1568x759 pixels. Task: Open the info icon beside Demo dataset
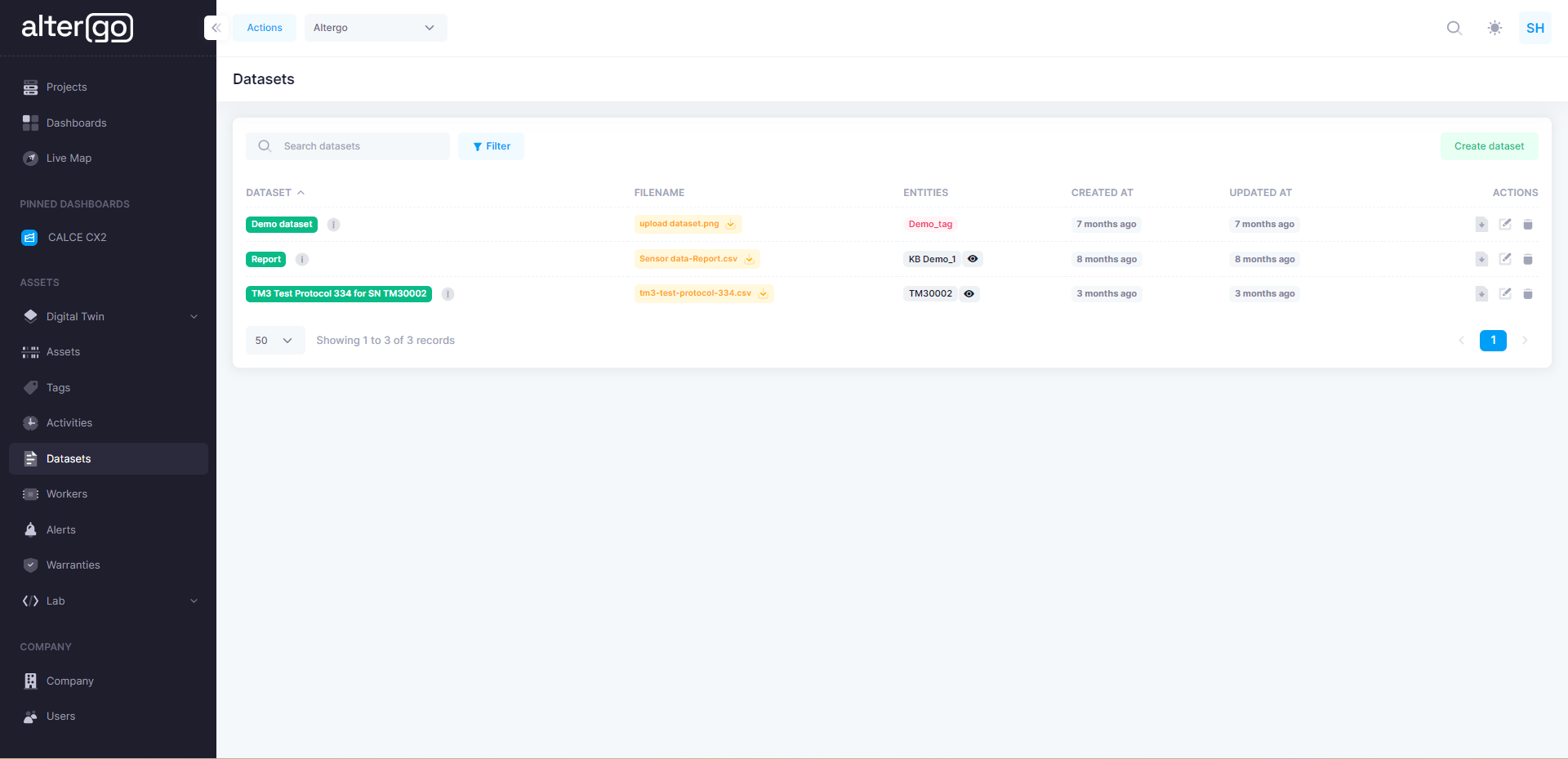click(333, 225)
